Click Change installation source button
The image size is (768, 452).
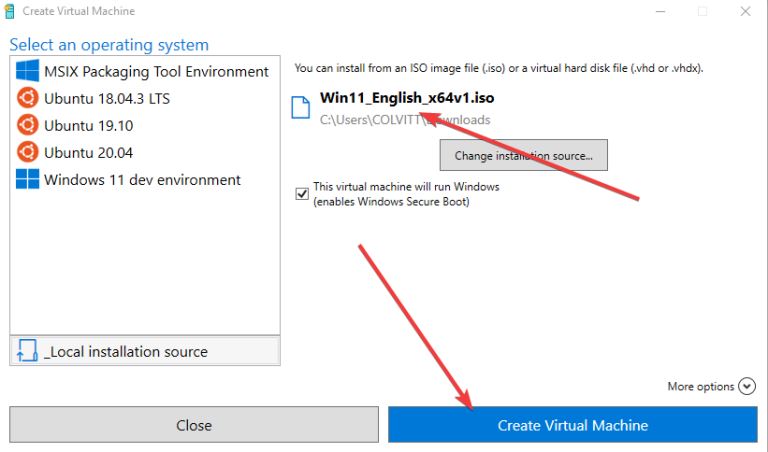pos(524,155)
